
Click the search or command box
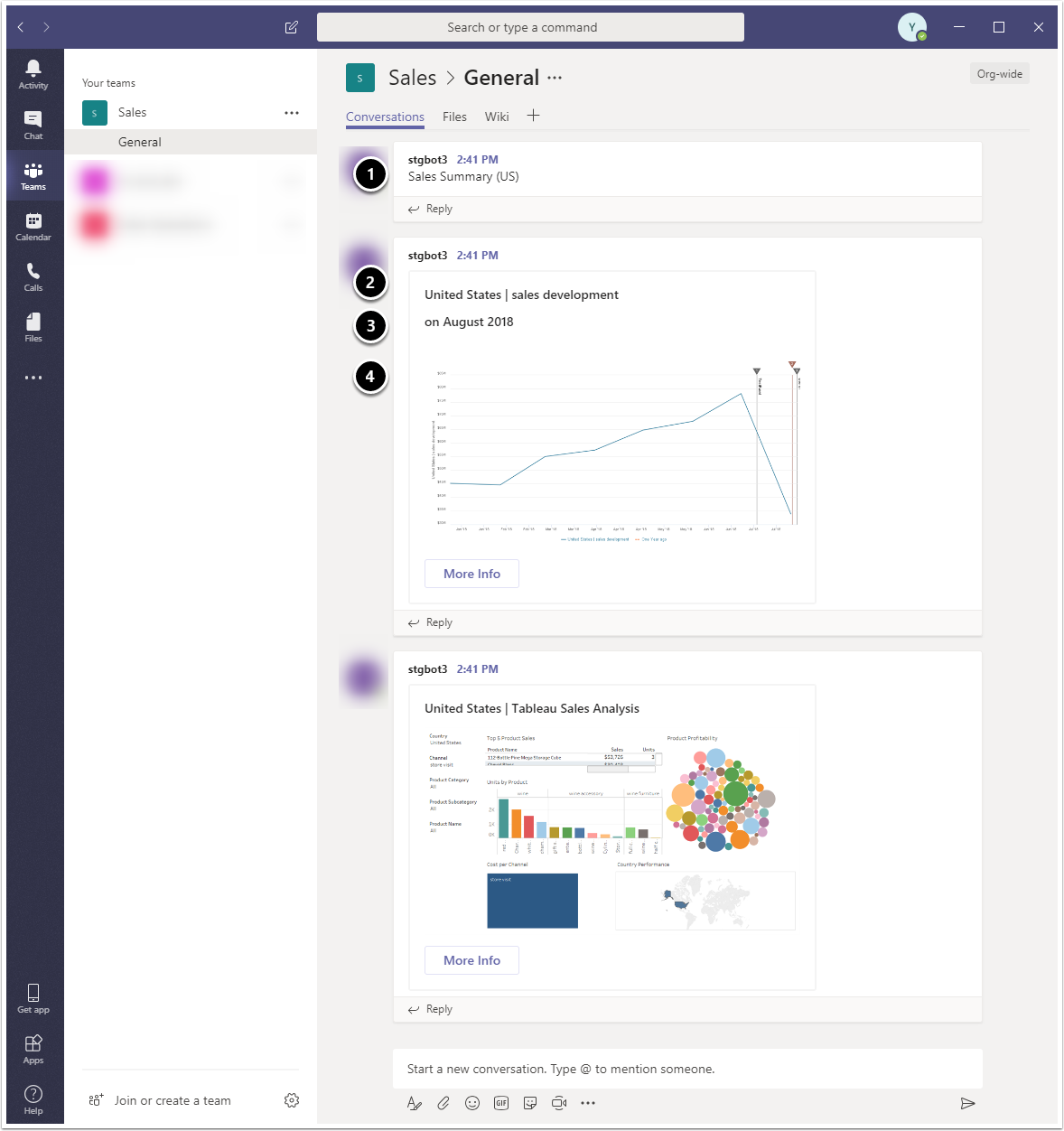(530, 27)
